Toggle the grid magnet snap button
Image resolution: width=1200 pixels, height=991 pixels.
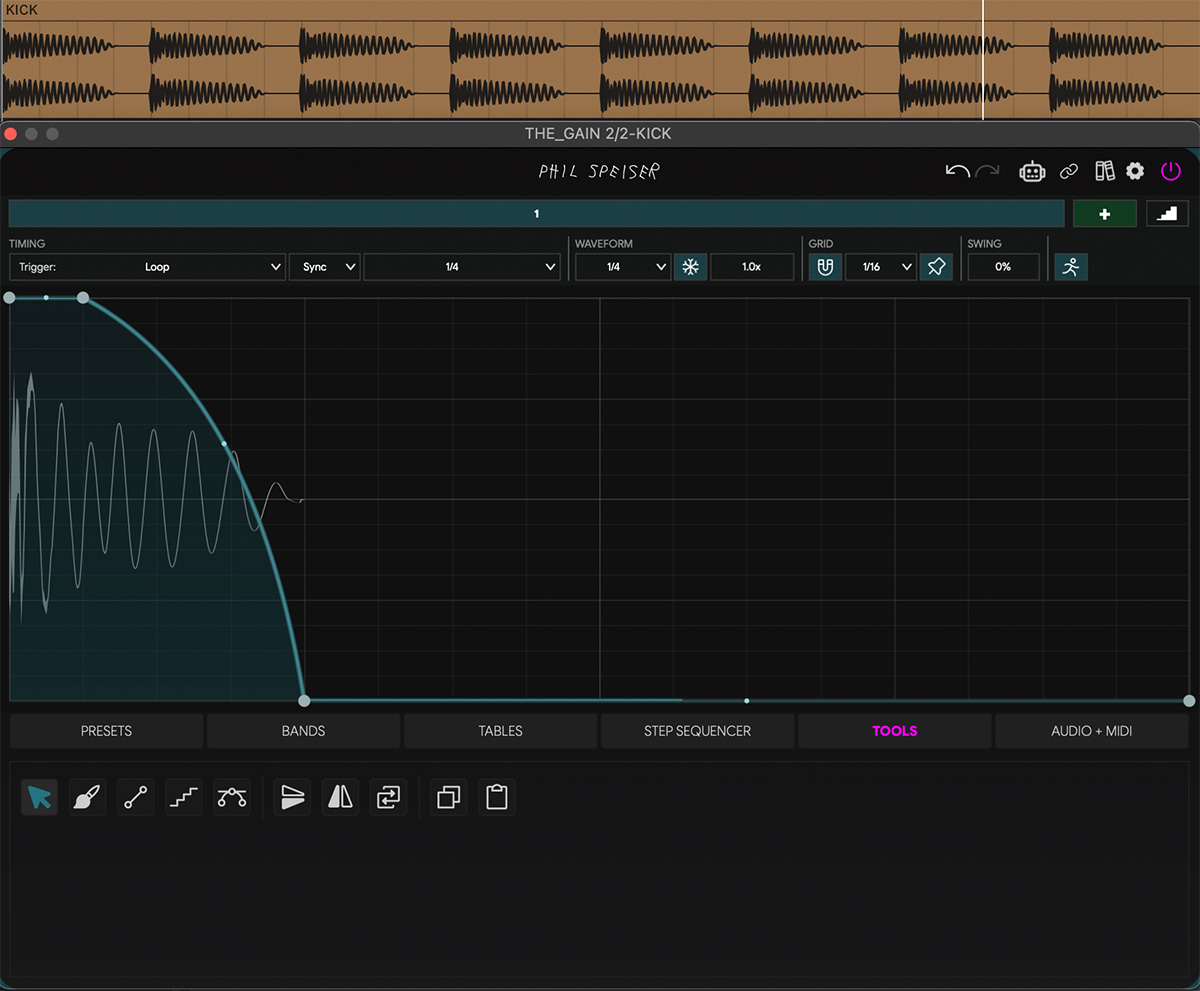[825, 267]
